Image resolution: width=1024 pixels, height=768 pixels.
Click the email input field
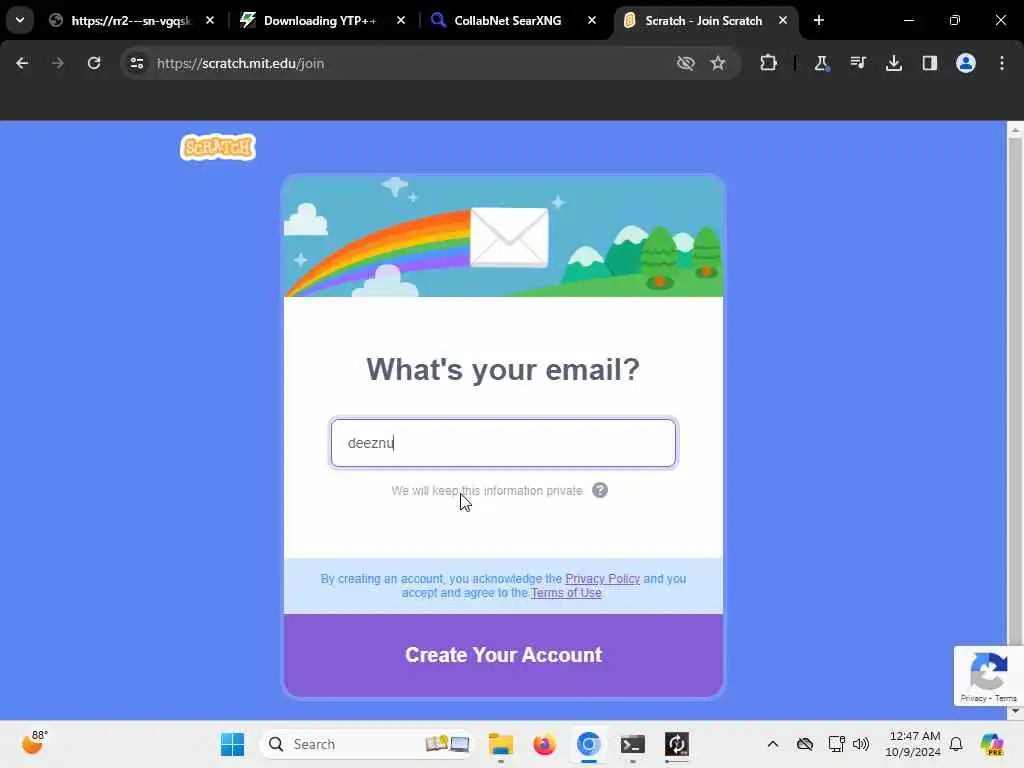[x=503, y=443]
